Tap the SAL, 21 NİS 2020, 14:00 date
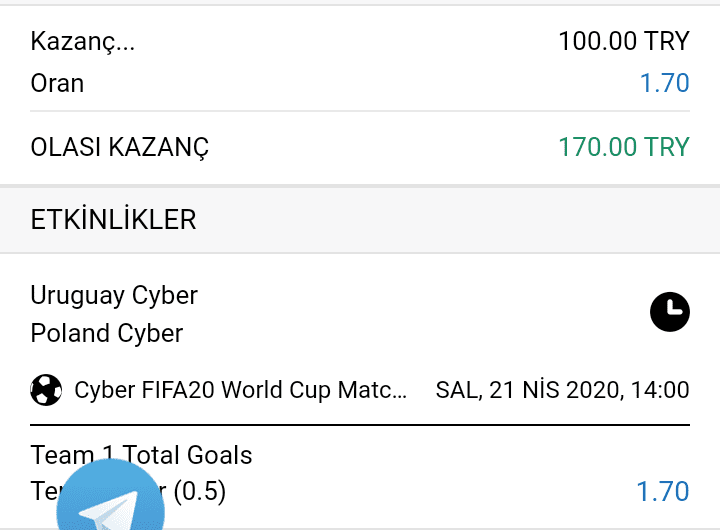The width and height of the screenshot is (720, 530). pyautogui.click(x=562, y=390)
